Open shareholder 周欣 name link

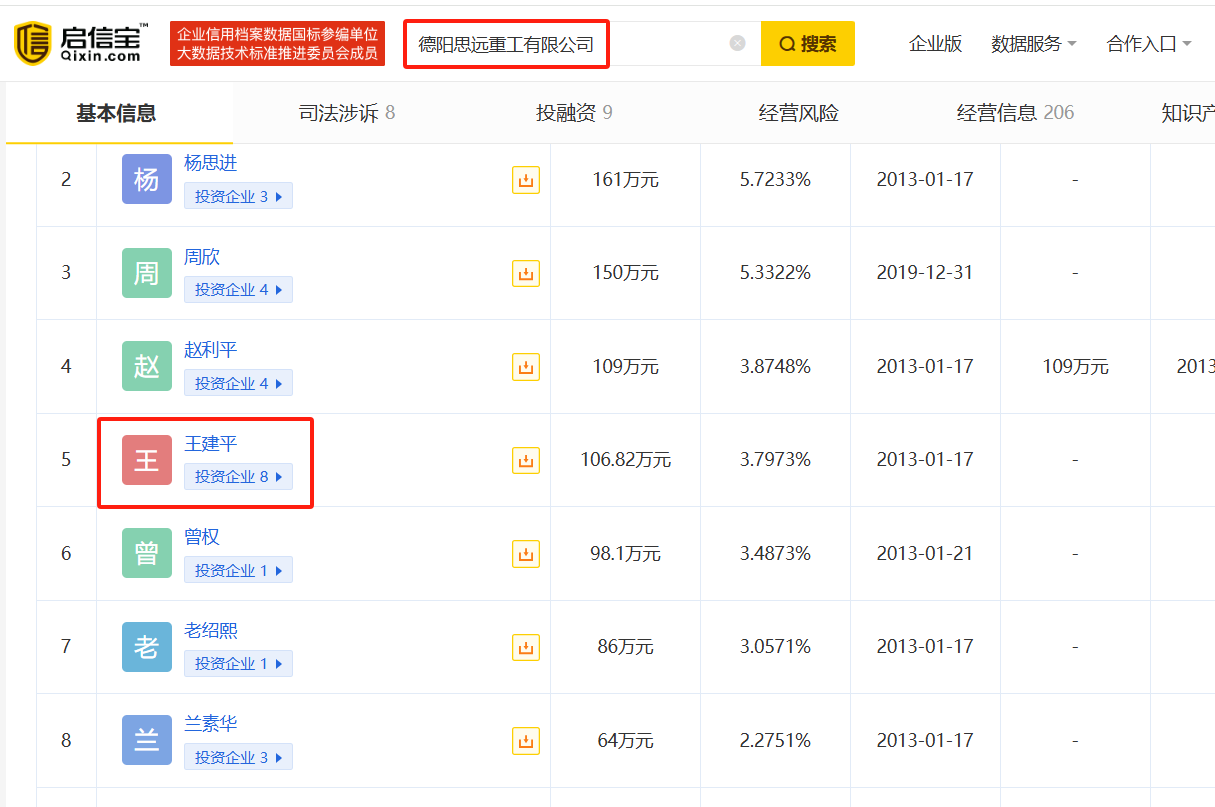pyautogui.click(x=202, y=257)
